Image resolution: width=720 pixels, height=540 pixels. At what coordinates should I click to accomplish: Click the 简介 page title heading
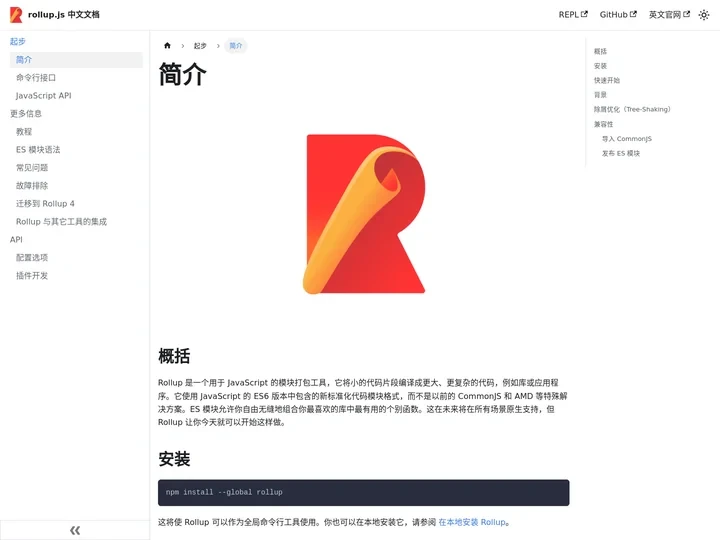182,74
